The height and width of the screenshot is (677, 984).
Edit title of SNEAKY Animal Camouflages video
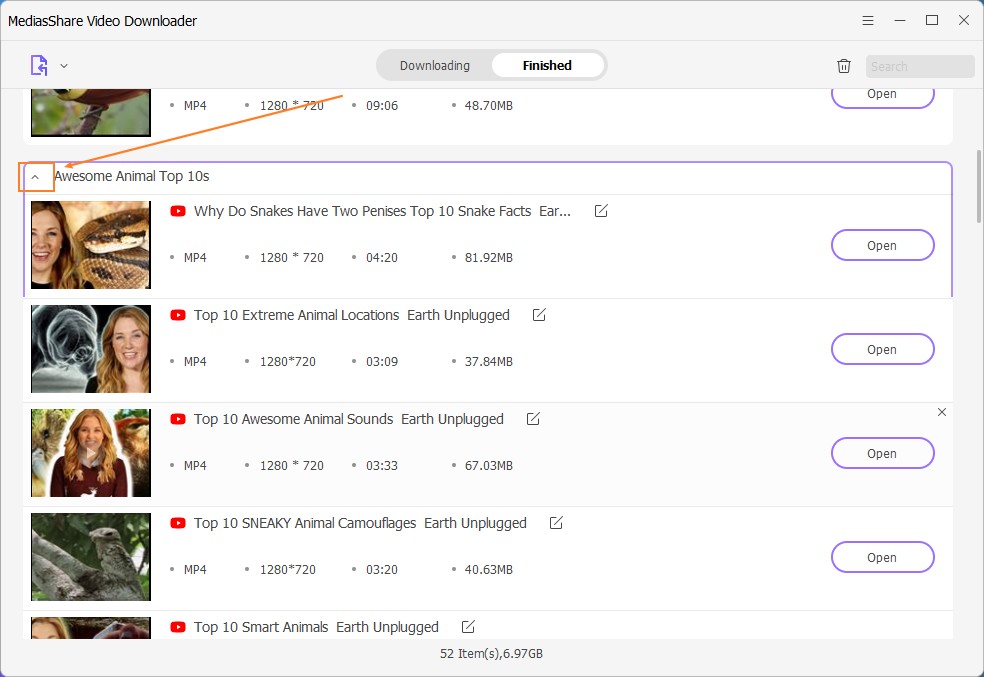coord(556,523)
